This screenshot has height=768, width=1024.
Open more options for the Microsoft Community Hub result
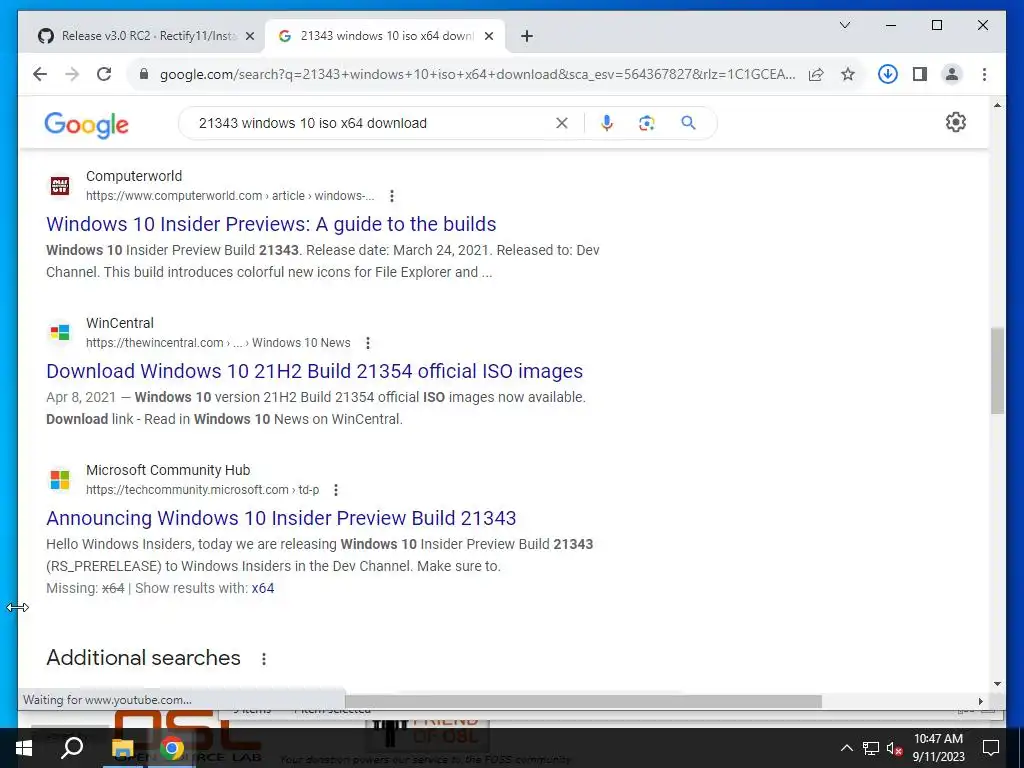click(x=336, y=490)
